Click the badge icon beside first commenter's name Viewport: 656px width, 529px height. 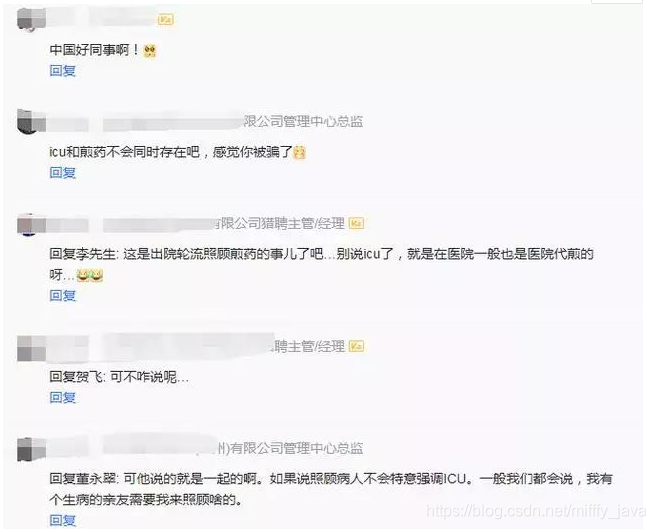pyautogui.click(x=165, y=20)
